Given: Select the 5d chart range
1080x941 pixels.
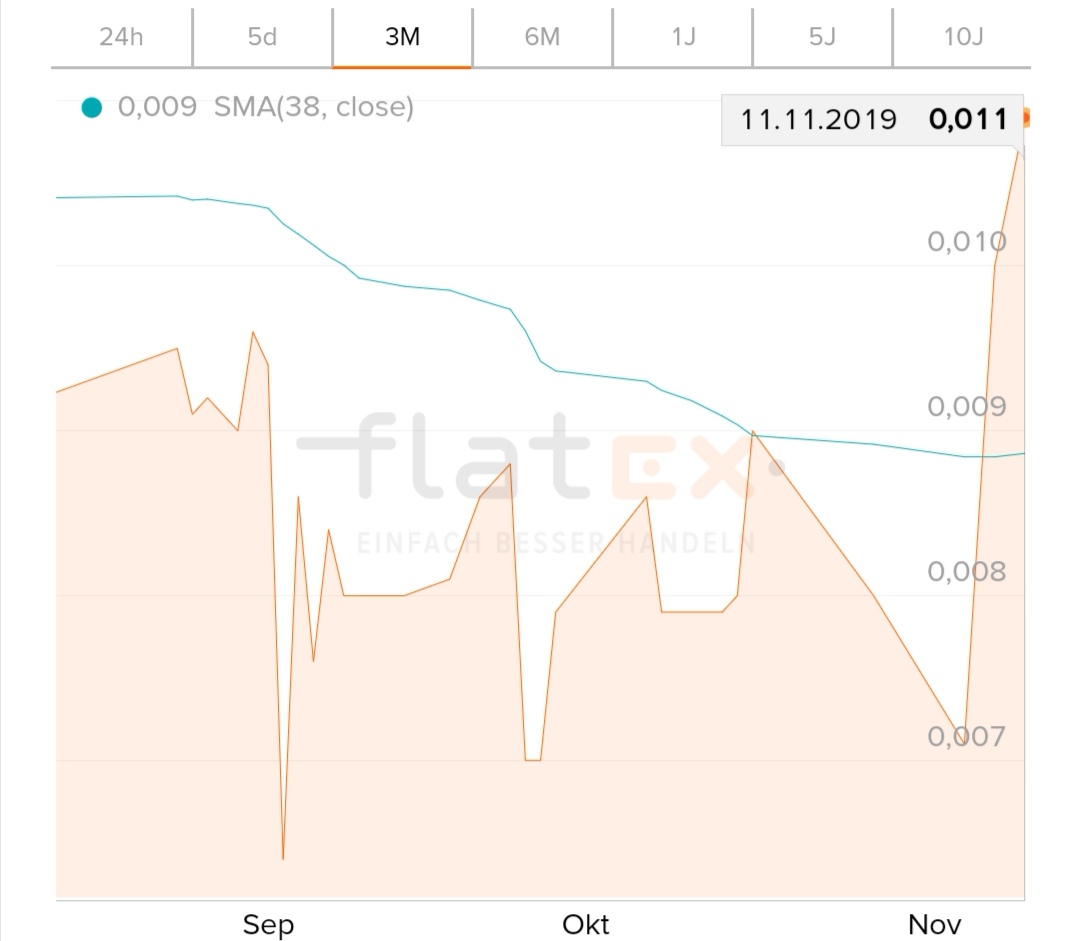Looking at the screenshot, I should tap(262, 37).
